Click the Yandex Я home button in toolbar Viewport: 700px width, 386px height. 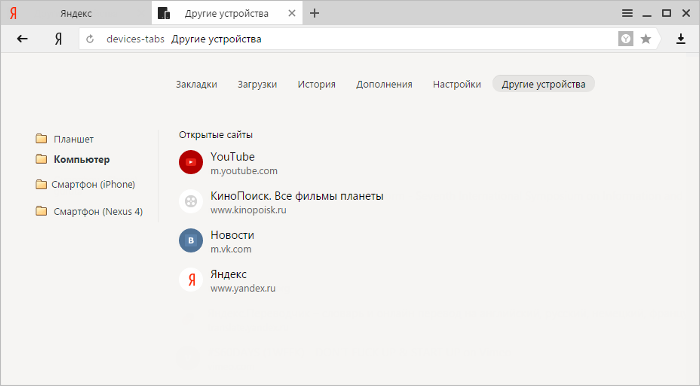pyautogui.click(x=58, y=39)
